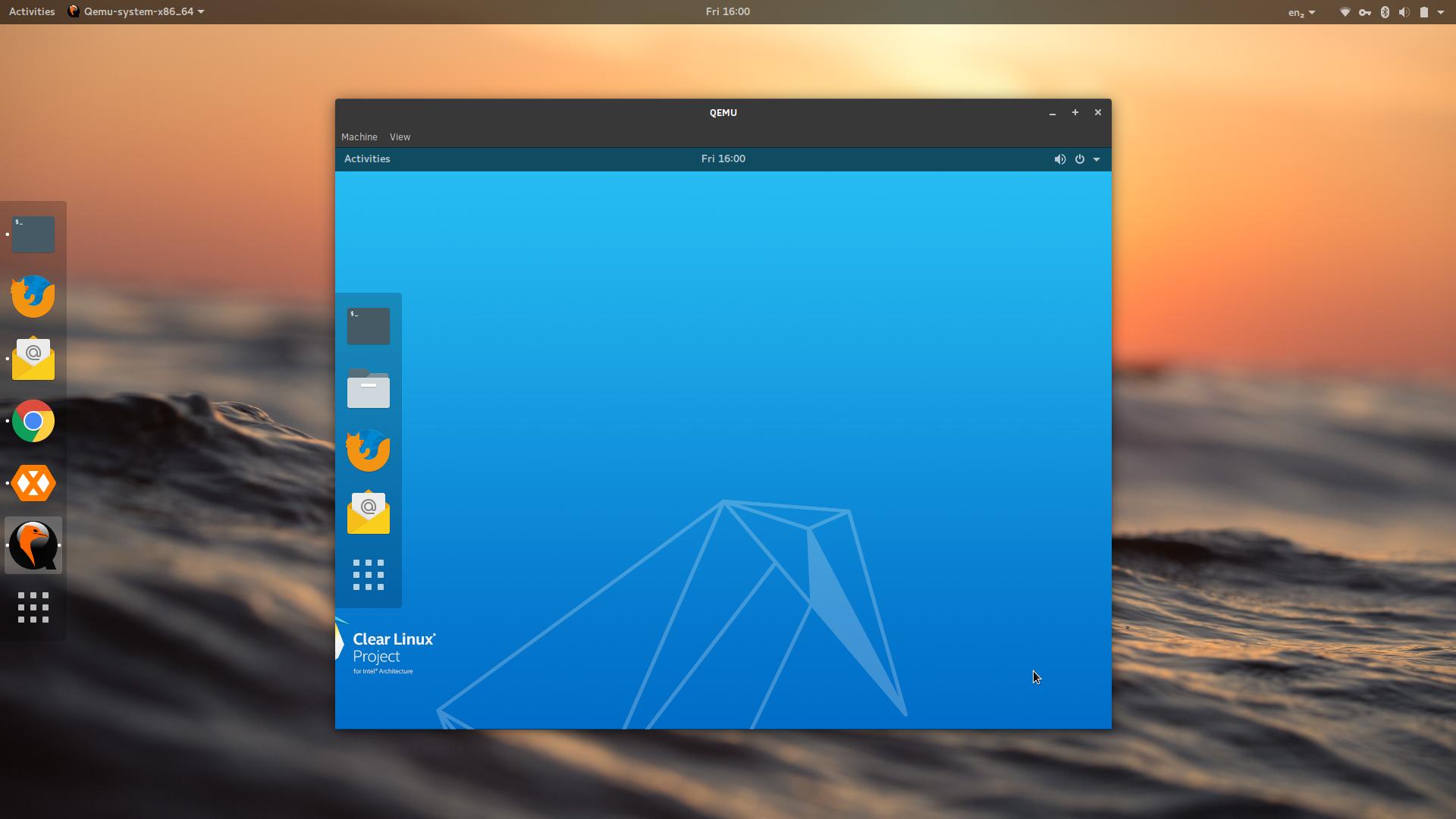Select the QEMU icon in the host dock
The height and width of the screenshot is (819, 1456).
(x=33, y=545)
